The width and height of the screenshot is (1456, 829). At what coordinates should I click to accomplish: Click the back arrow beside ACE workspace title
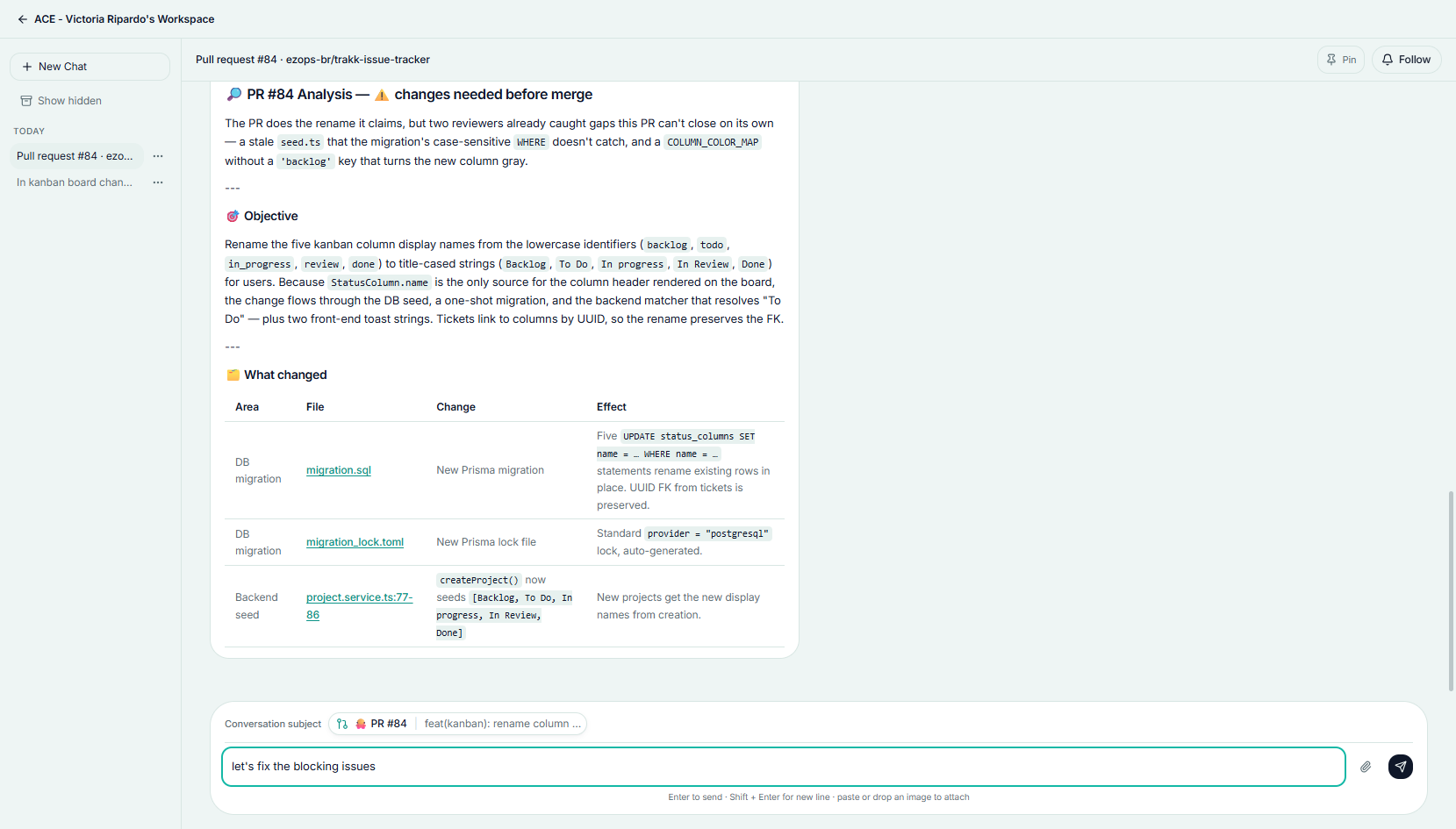point(22,19)
